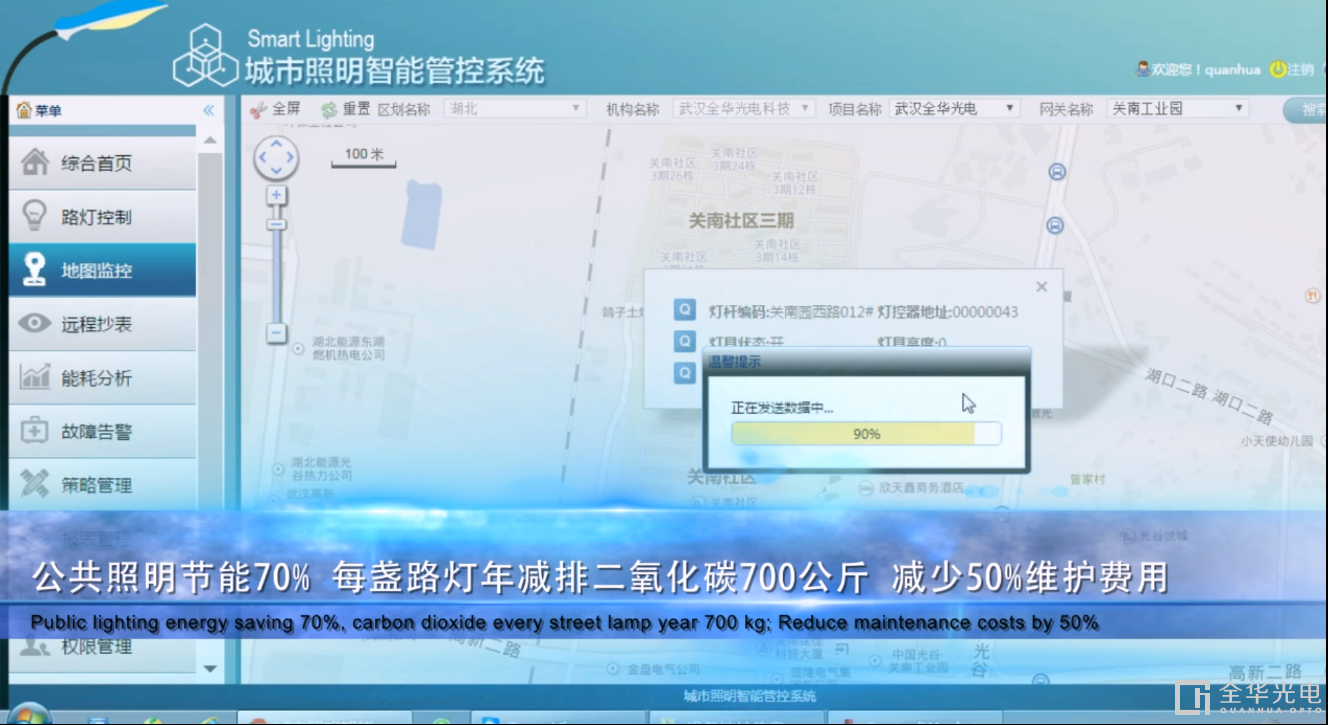The height and width of the screenshot is (725, 1328).
Task: Click the 综合首页 home icon
Action: coord(35,163)
